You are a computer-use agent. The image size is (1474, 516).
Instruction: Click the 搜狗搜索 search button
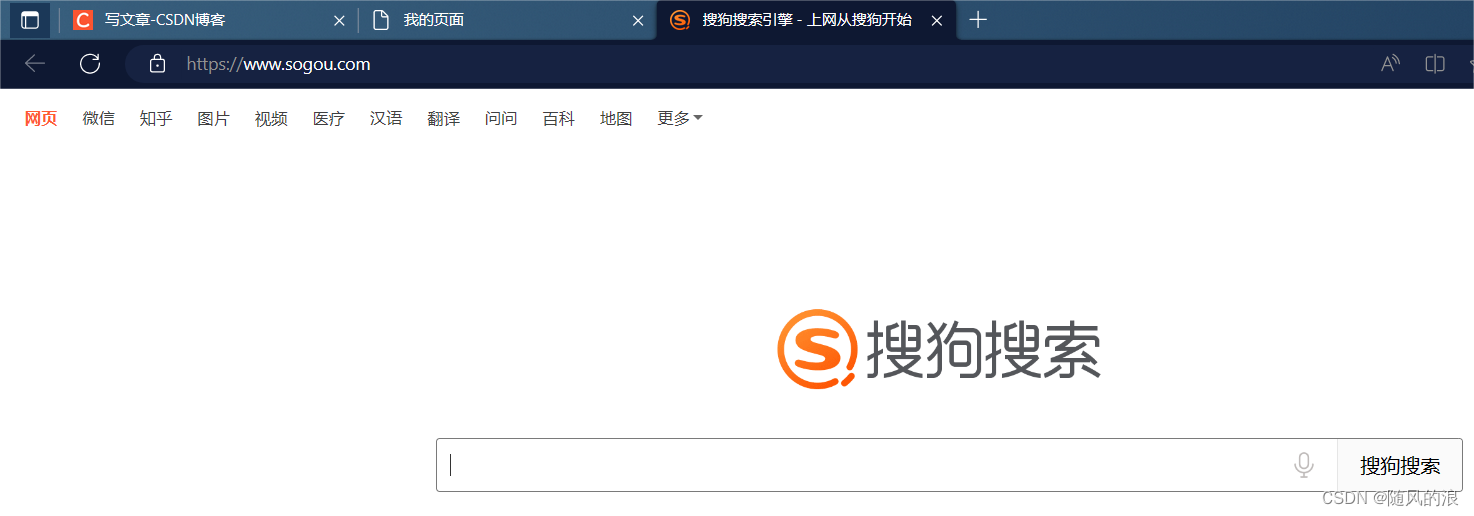point(1400,465)
